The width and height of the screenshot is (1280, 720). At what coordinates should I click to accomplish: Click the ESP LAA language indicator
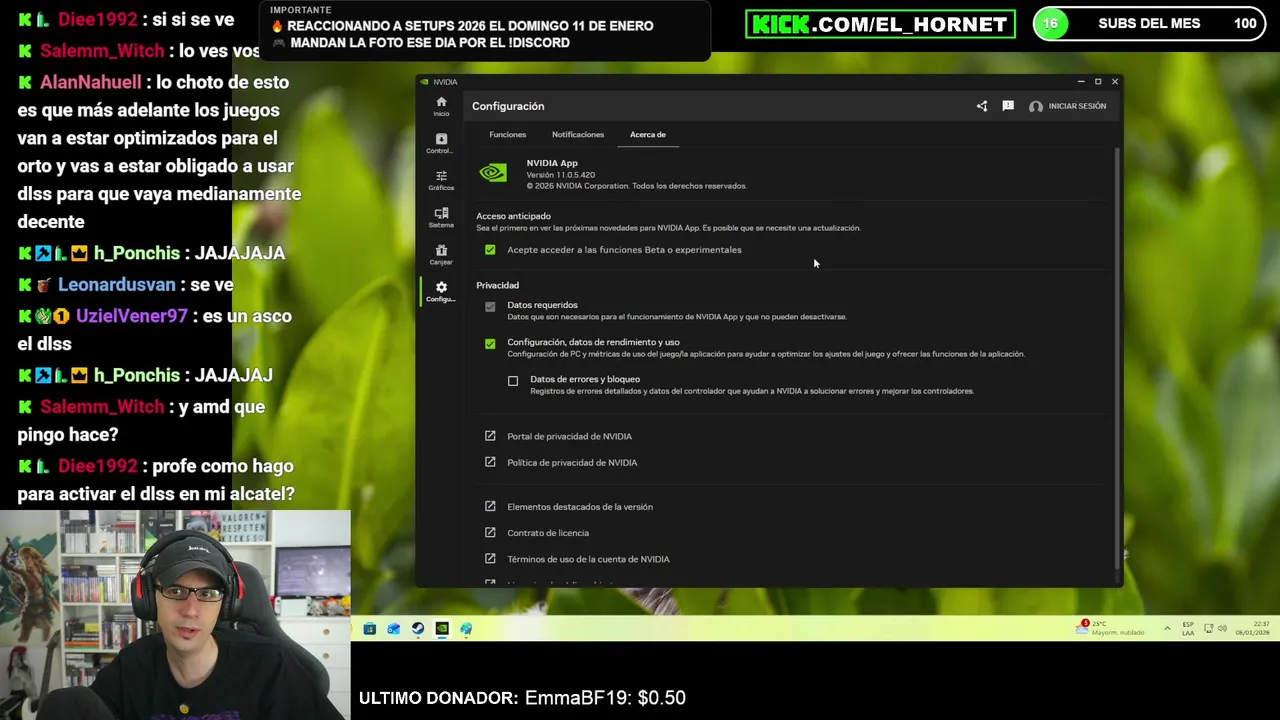[1188, 629]
